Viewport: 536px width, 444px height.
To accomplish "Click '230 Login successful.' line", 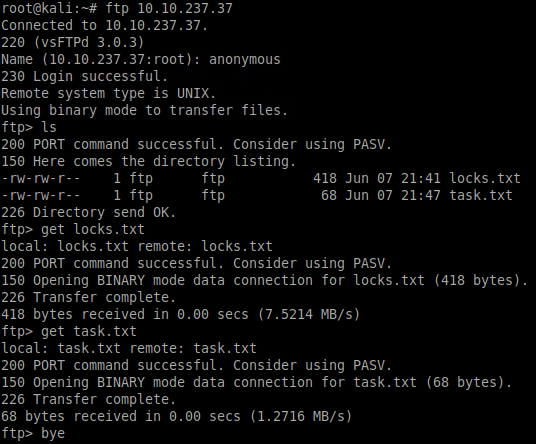I will click(x=84, y=77).
